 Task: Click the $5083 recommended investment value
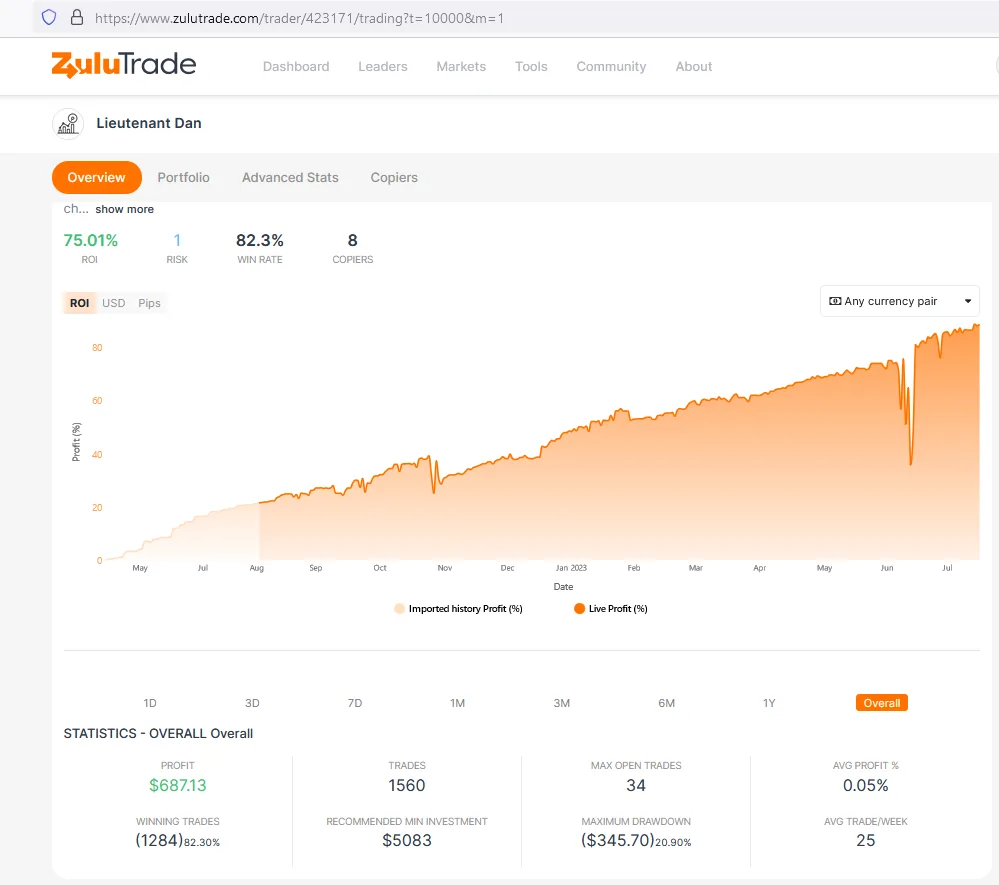[406, 840]
